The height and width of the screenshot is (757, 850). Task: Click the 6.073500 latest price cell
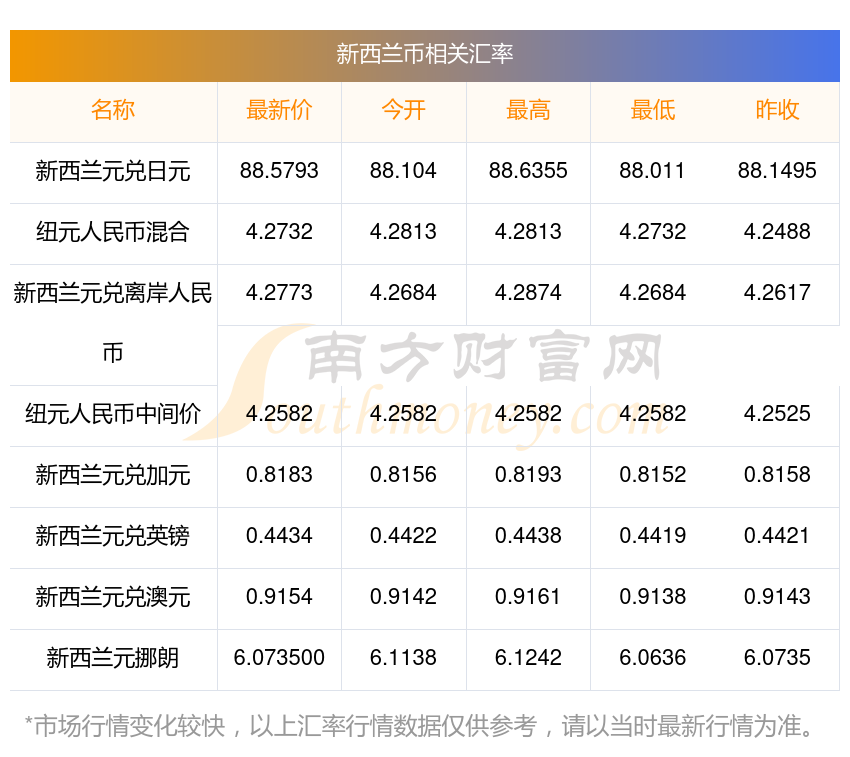[279, 658]
